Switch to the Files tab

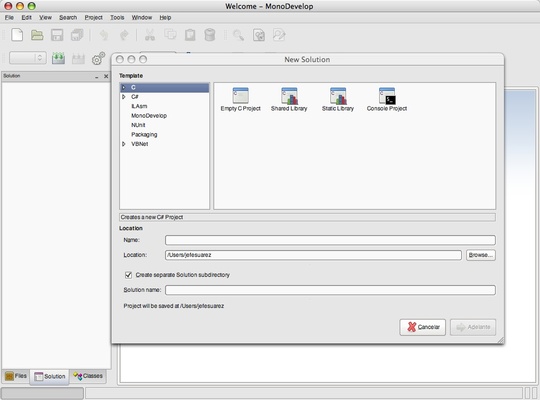coord(16,376)
